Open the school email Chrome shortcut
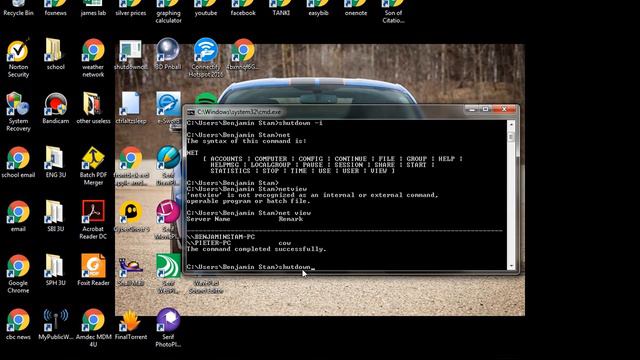Screen dimensions: 640x360 click(18, 162)
